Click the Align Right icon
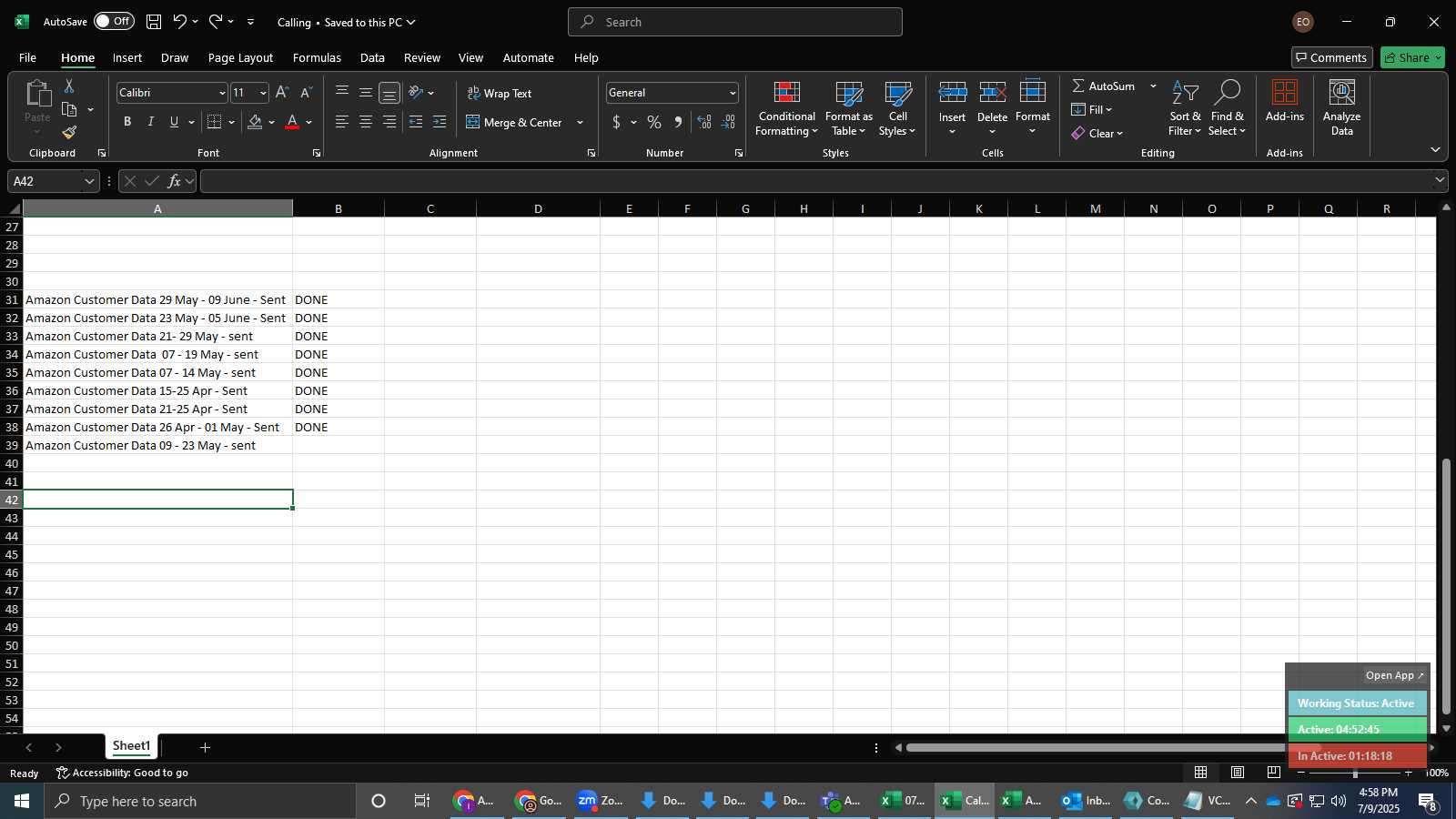The height and width of the screenshot is (819, 1456). 389,122
